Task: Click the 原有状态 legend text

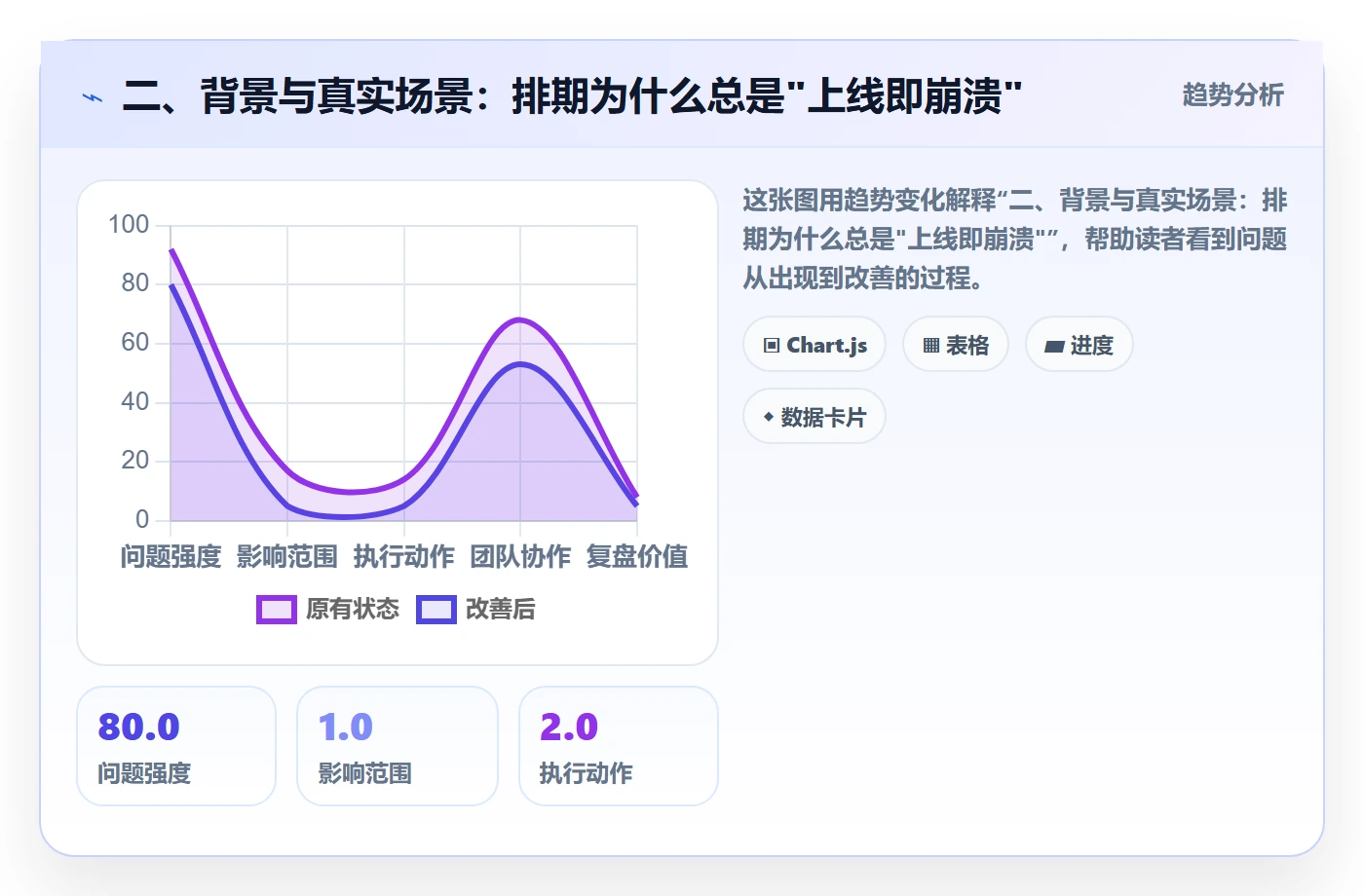Action: pyautogui.click(x=353, y=610)
